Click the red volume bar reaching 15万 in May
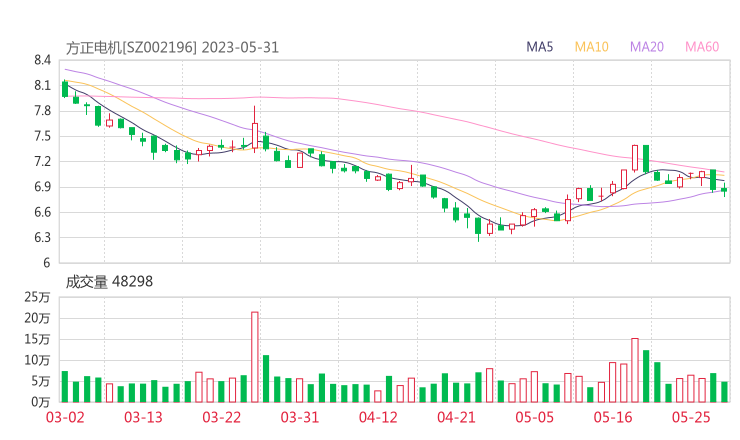The width and height of the screenshot is (740, 440). 635,370
